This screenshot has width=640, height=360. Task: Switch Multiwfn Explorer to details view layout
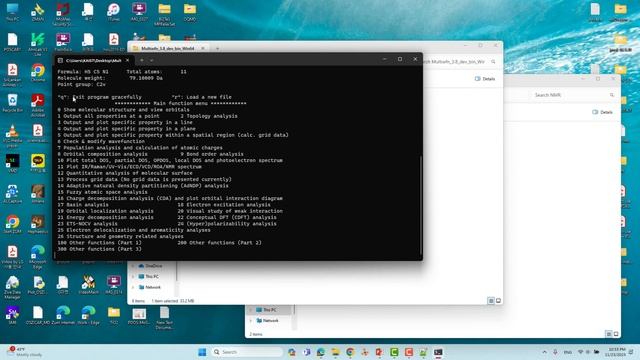(491, 301)
